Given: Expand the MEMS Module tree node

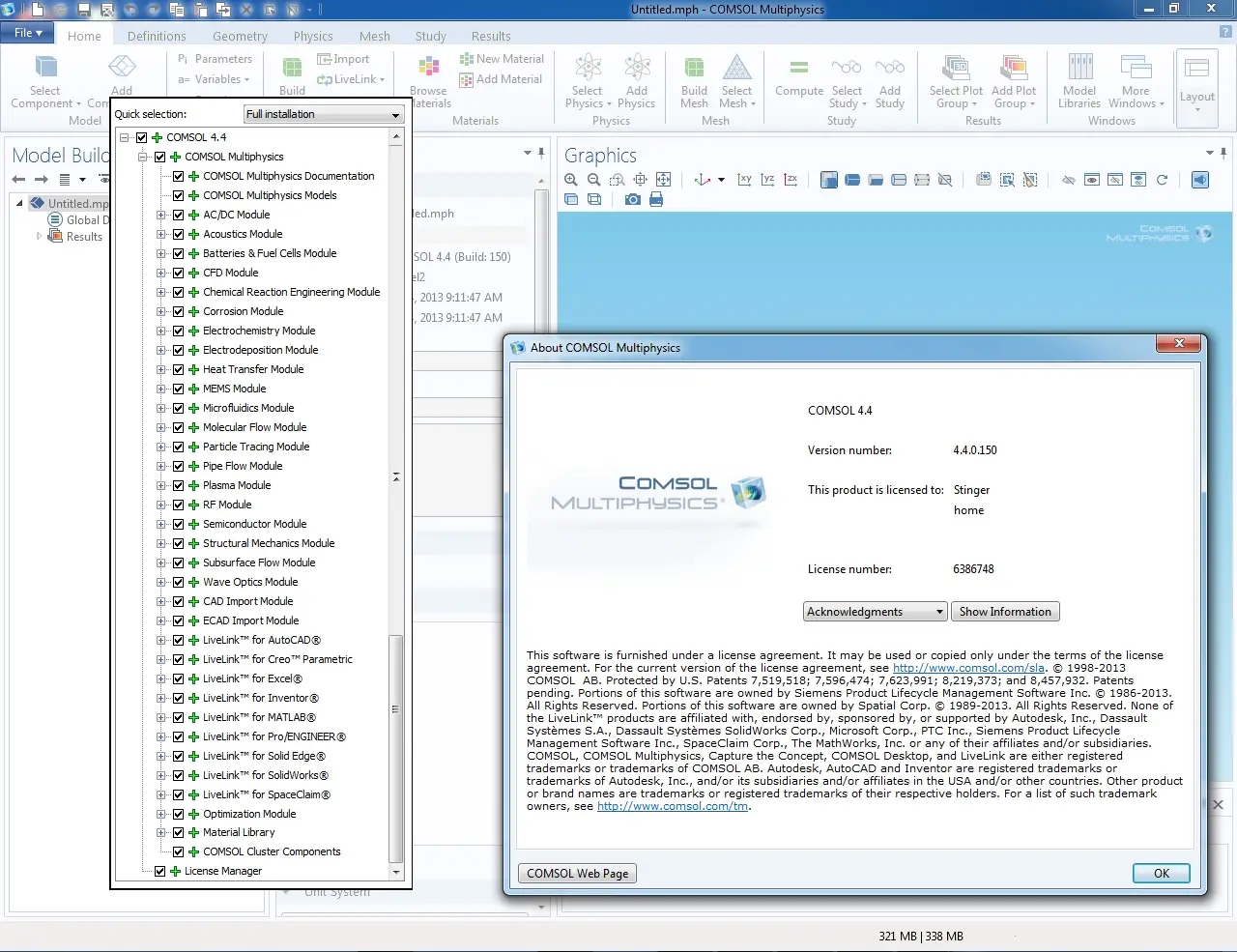Looking at the screenshot, I should tap(161, 389).
